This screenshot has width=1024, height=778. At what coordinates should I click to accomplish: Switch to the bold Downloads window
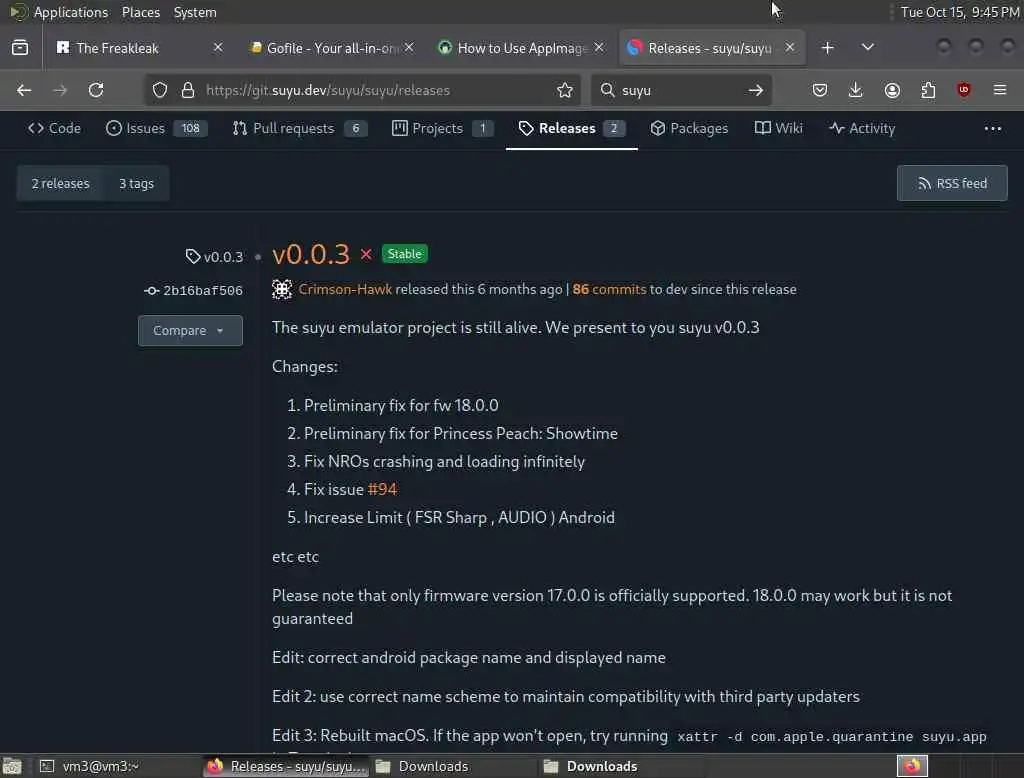[601, 766]
